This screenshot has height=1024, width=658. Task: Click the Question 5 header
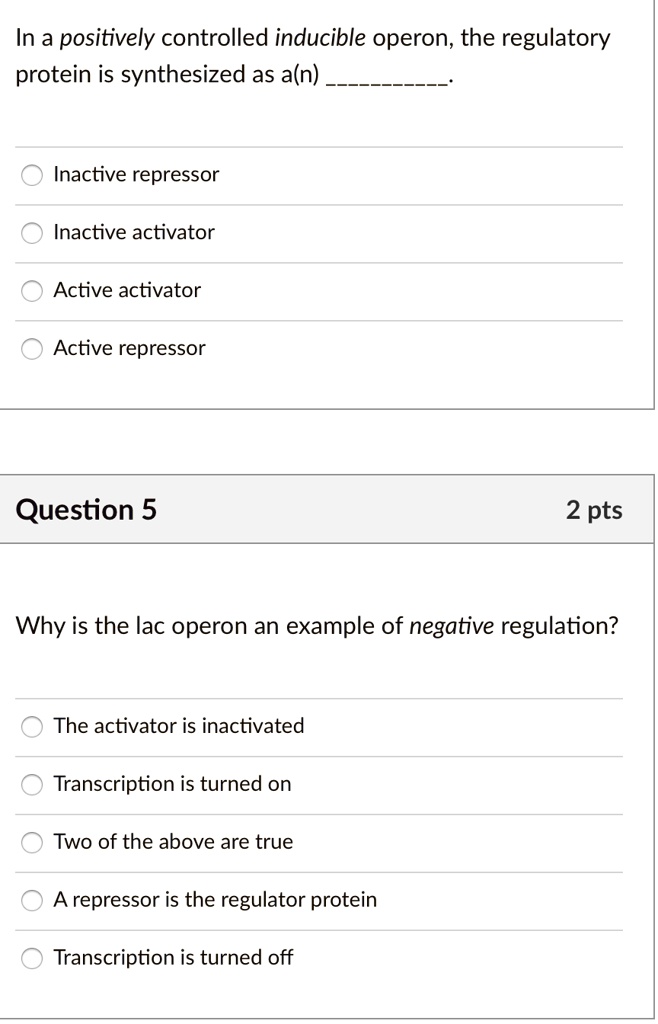(85, 510)
